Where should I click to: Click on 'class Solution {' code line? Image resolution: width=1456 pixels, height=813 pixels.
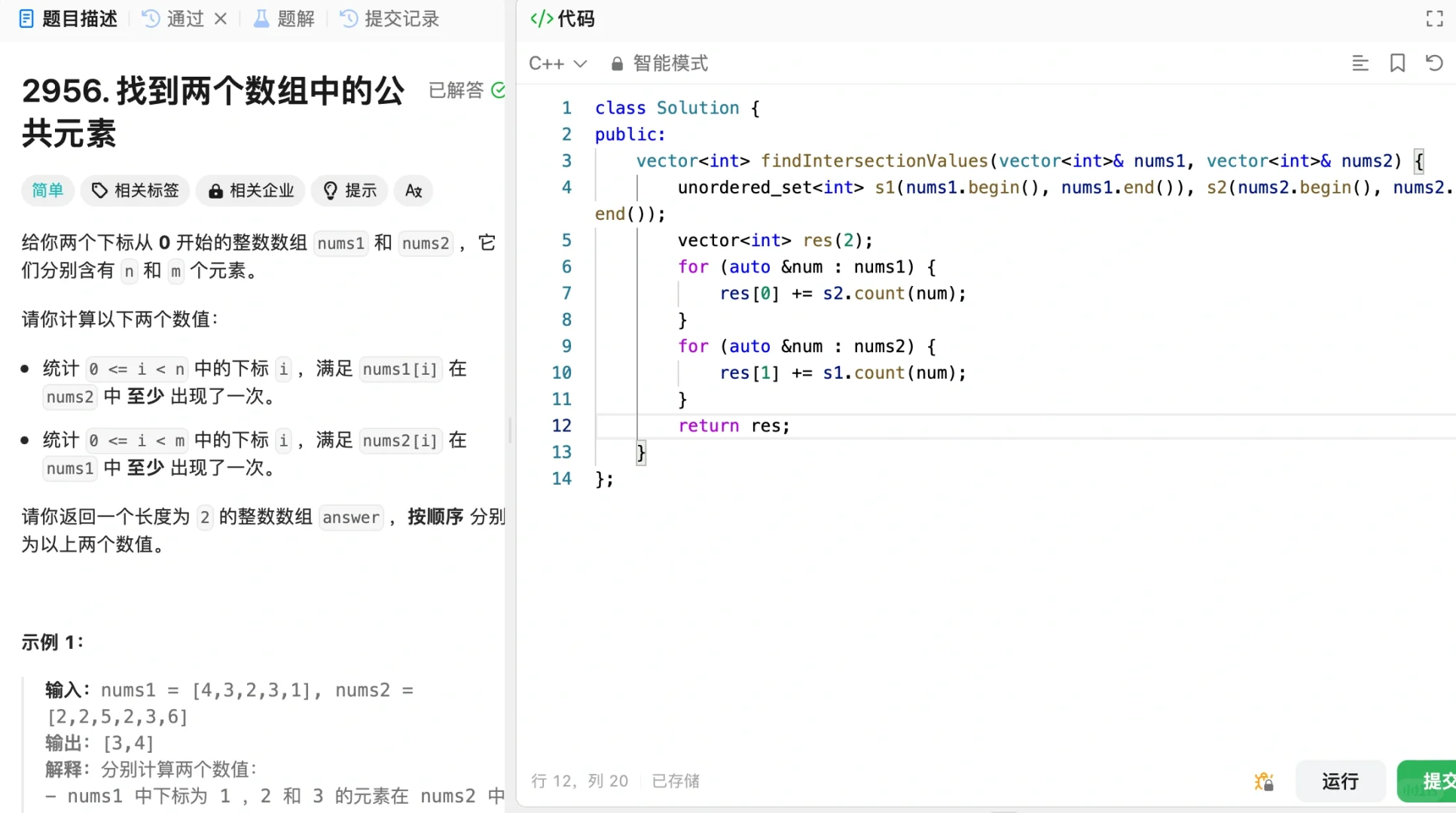(x=677, y=108)
